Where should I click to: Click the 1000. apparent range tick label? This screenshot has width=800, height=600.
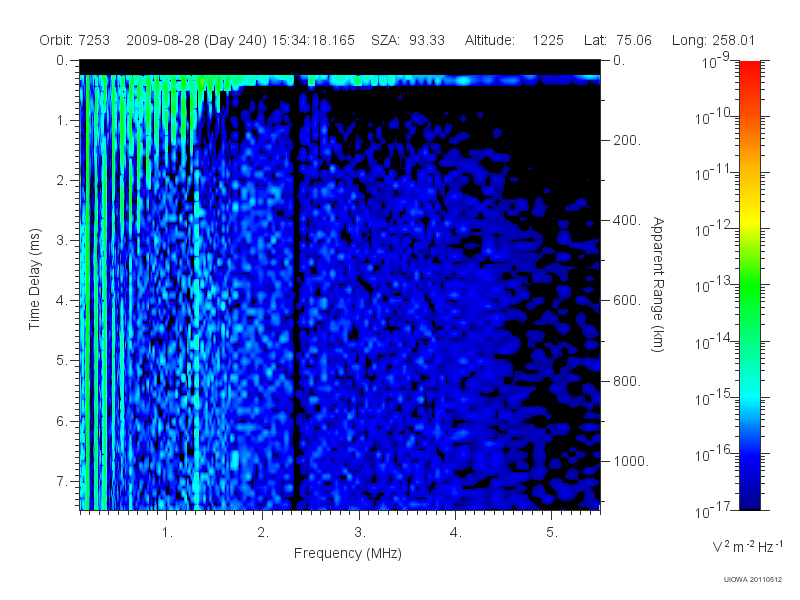631,461
